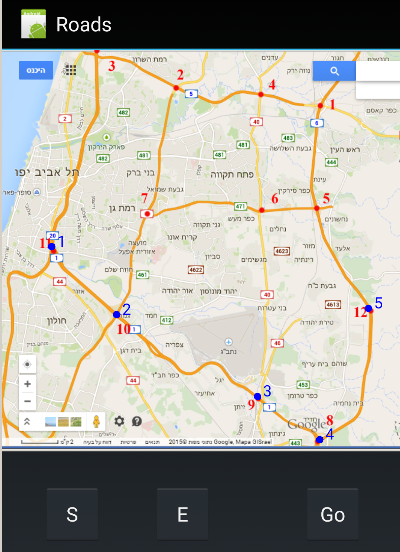The image size is (400, 552).
Task: Click the brown road 4613 shield
Action: [333, 304]
